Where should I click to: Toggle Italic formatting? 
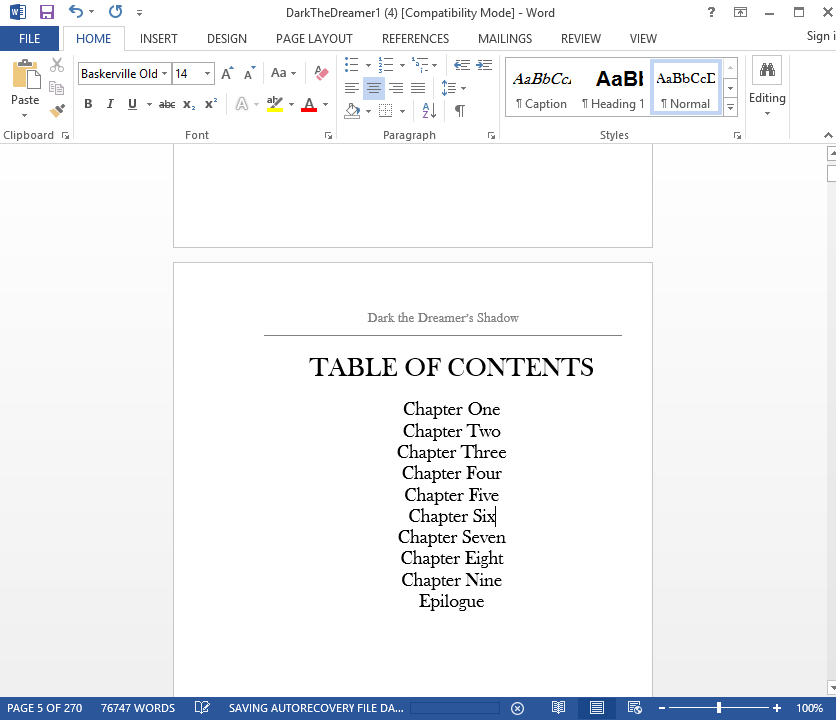tap(109, 104)
